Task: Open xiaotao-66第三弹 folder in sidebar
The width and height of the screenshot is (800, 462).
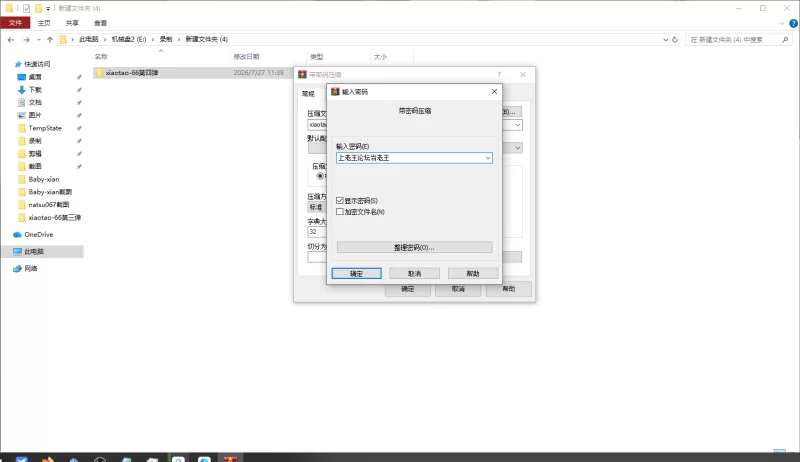Action: click(x=54, y=217)
